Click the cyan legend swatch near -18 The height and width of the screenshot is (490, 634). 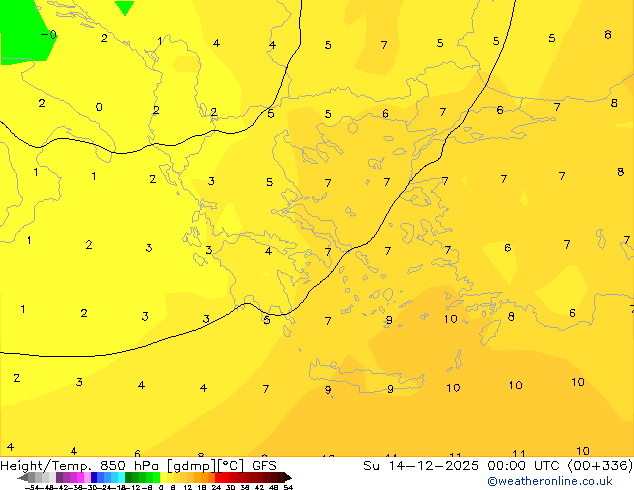click(x=121, y=477)
